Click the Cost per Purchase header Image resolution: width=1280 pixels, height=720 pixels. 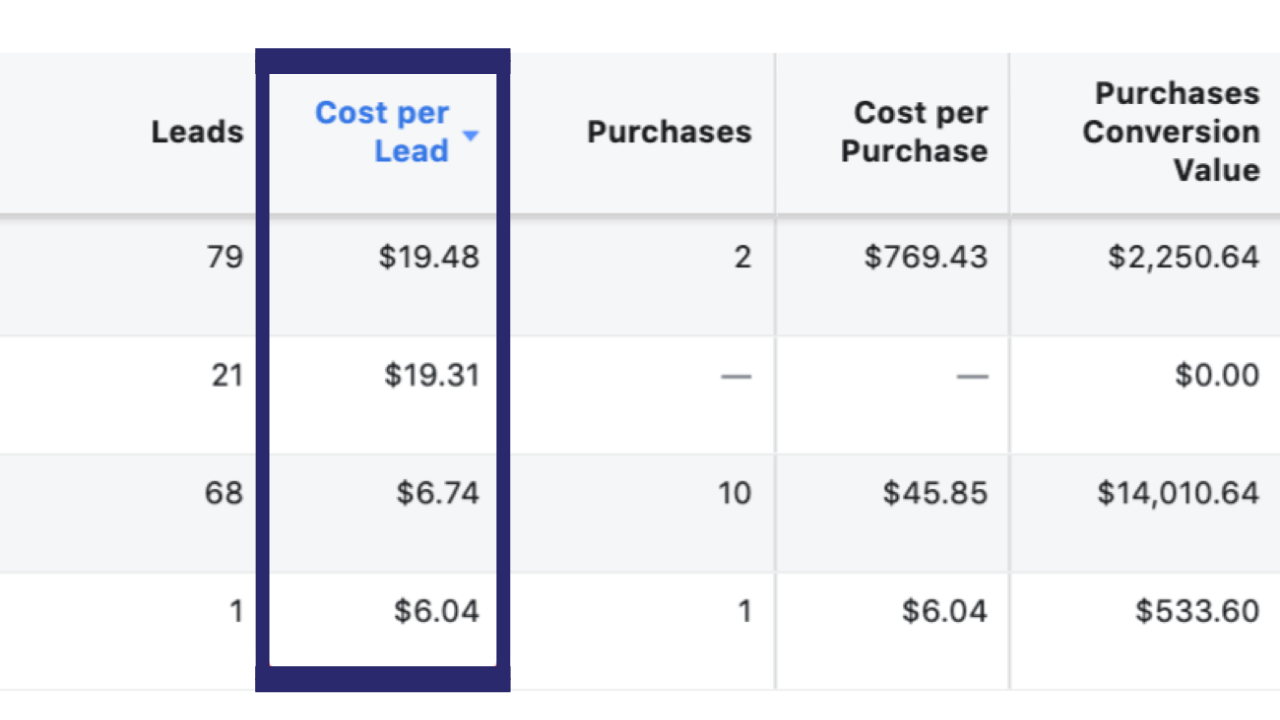tap(914, 132)
